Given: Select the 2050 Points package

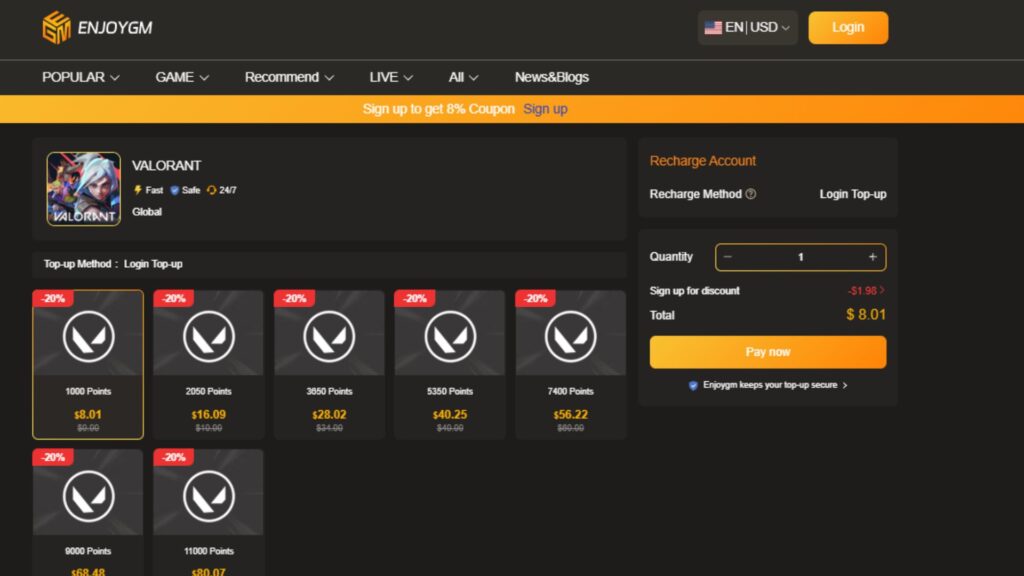Looking at the screenshot, I should point(208,365).
